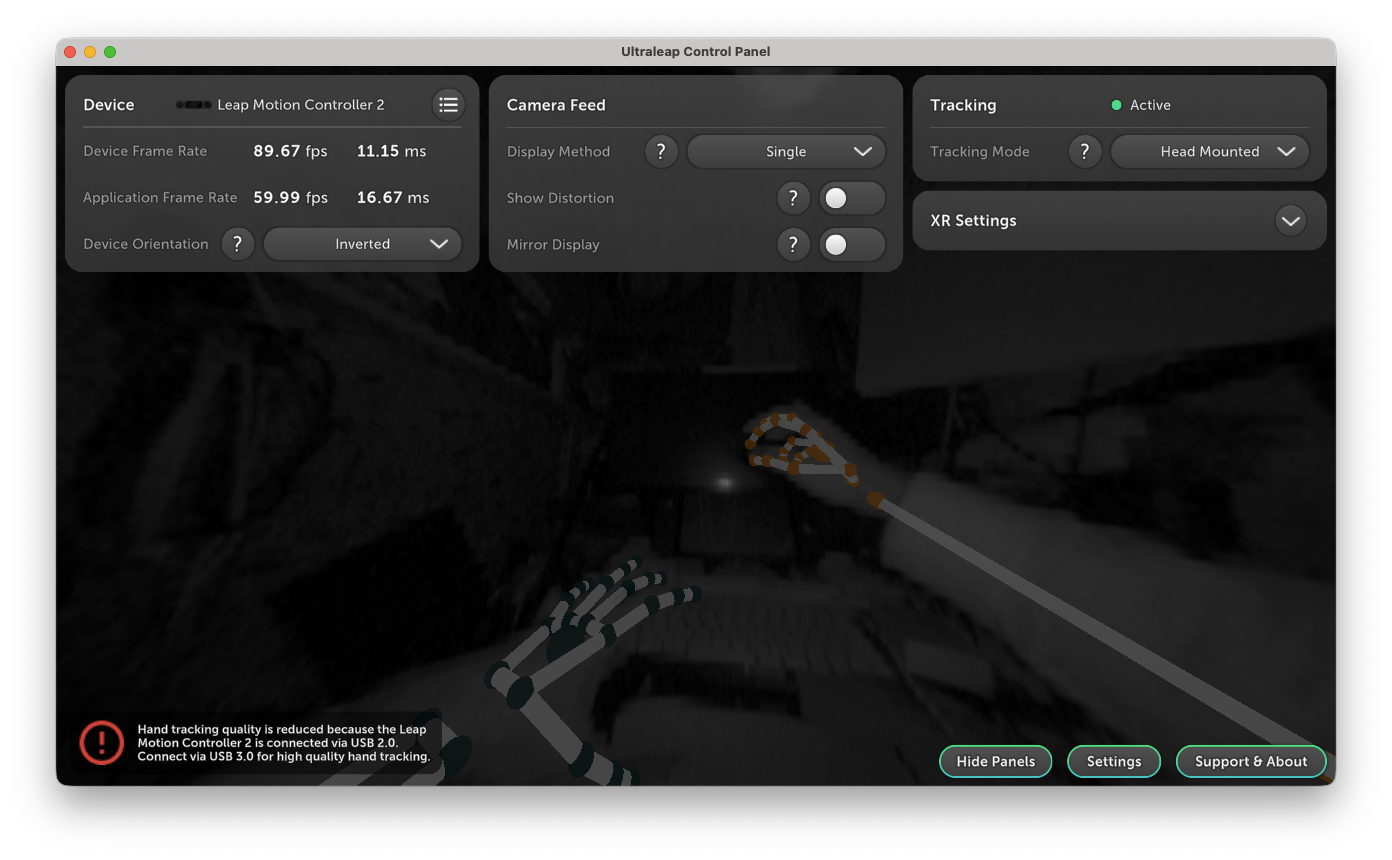Open Support & About
1392x860 pixels.
[x=1251, y=761]
